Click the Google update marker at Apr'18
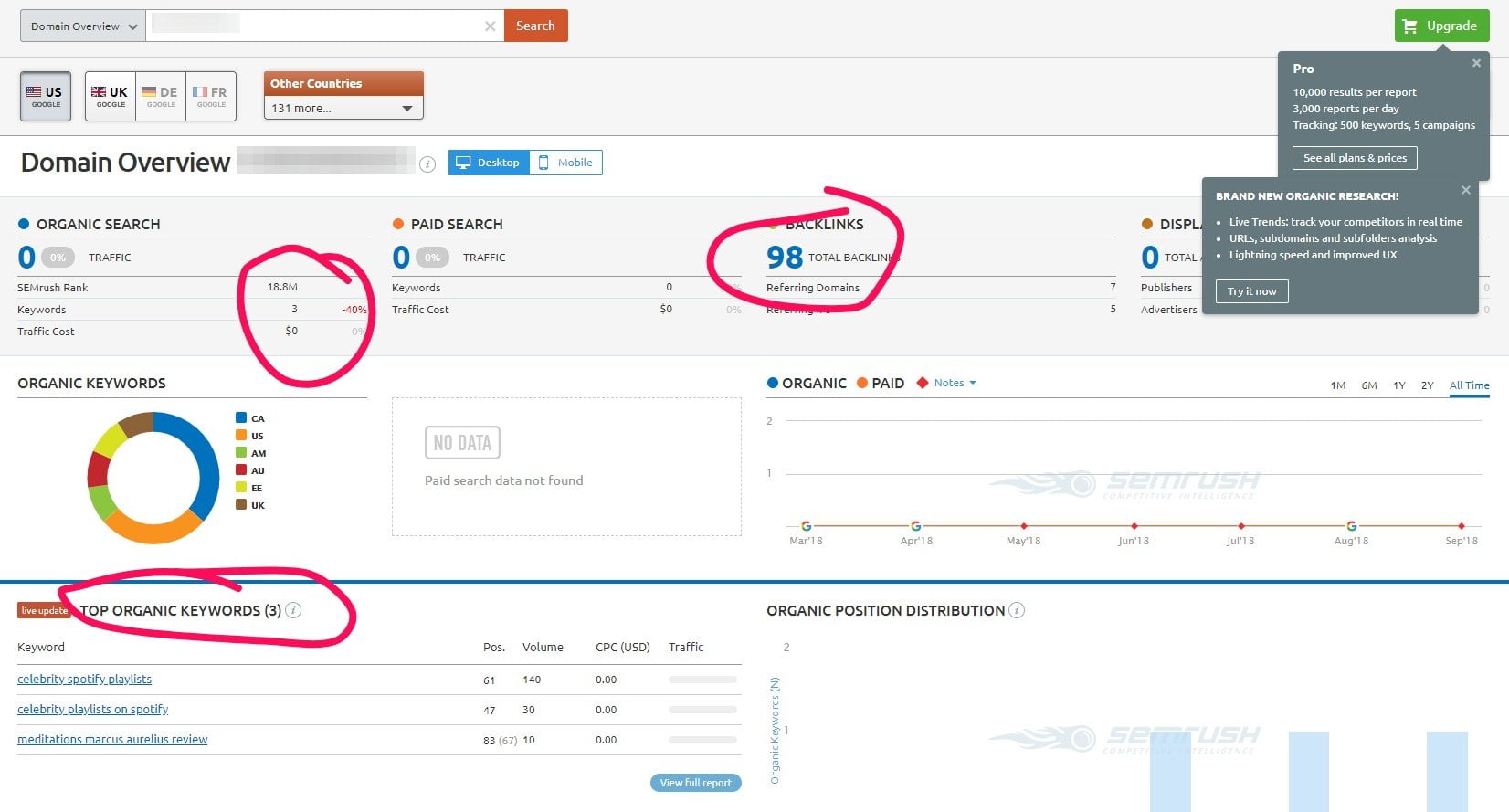The width and height of the screenshot is (1509, 812). (x=916, y=526)
